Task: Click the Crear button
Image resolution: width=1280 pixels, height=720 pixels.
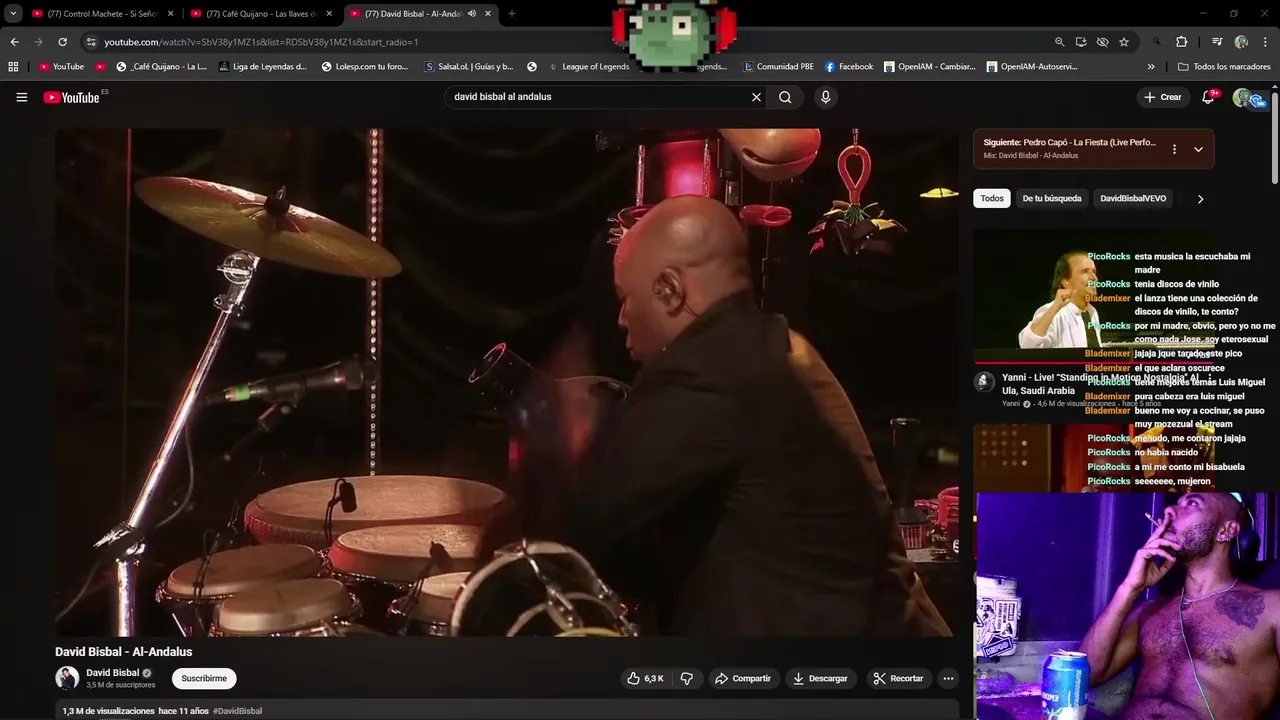Action: (x=1163, y=97)
